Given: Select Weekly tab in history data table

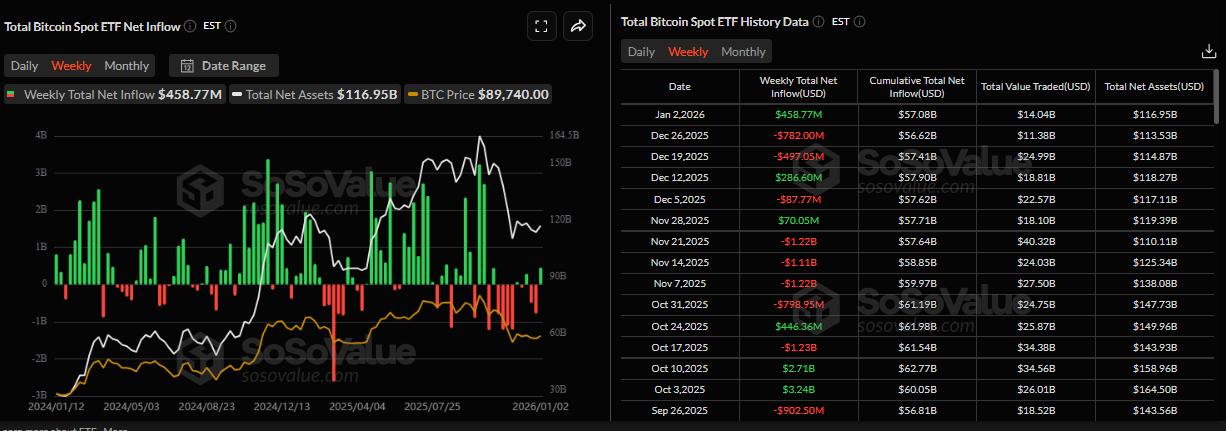Looking at the screenshot, I should tap(688, 52).
